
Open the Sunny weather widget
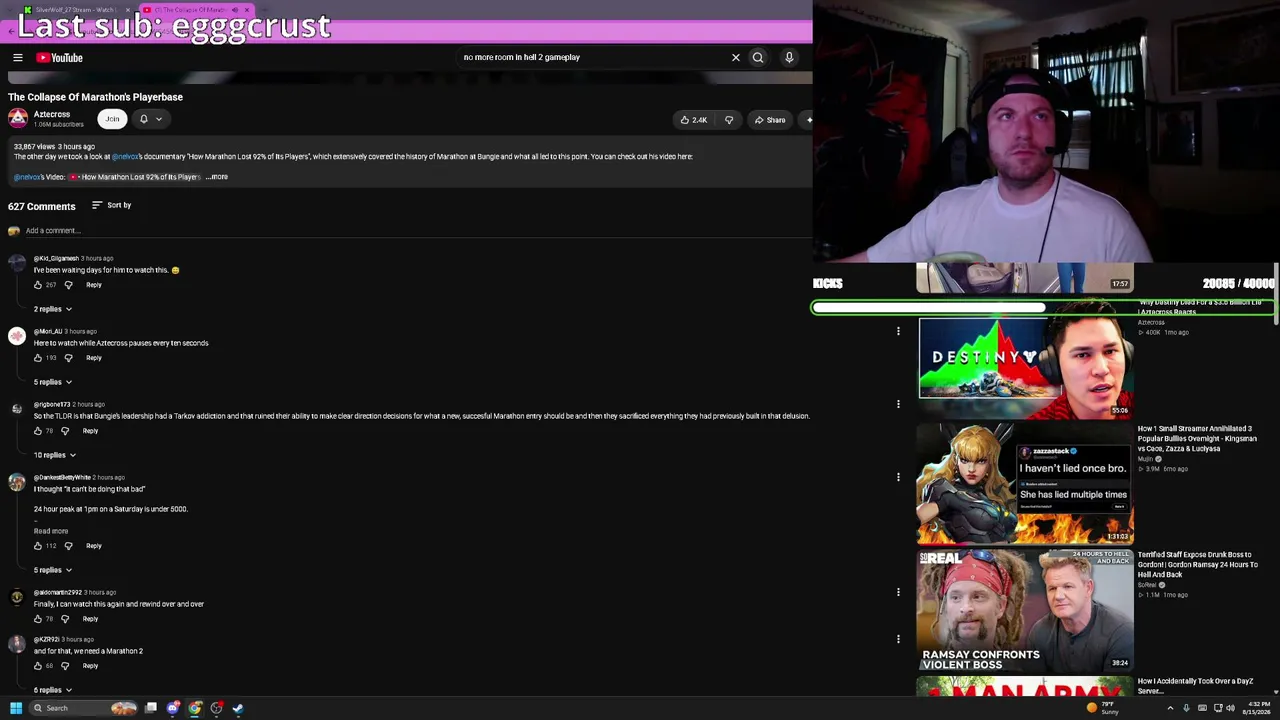[x=1102, y=708]
